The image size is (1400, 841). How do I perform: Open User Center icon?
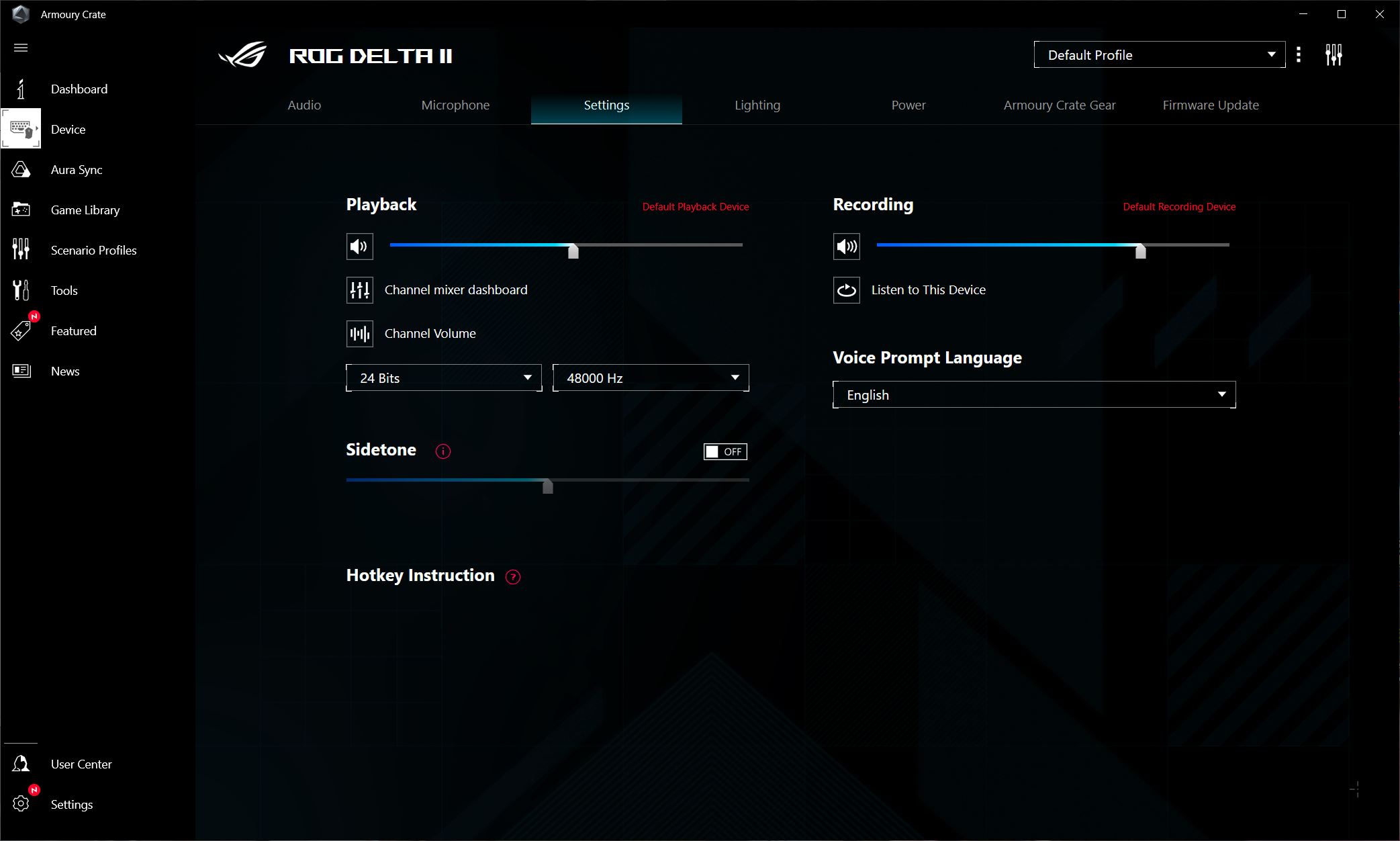click(x=21, y=764)
